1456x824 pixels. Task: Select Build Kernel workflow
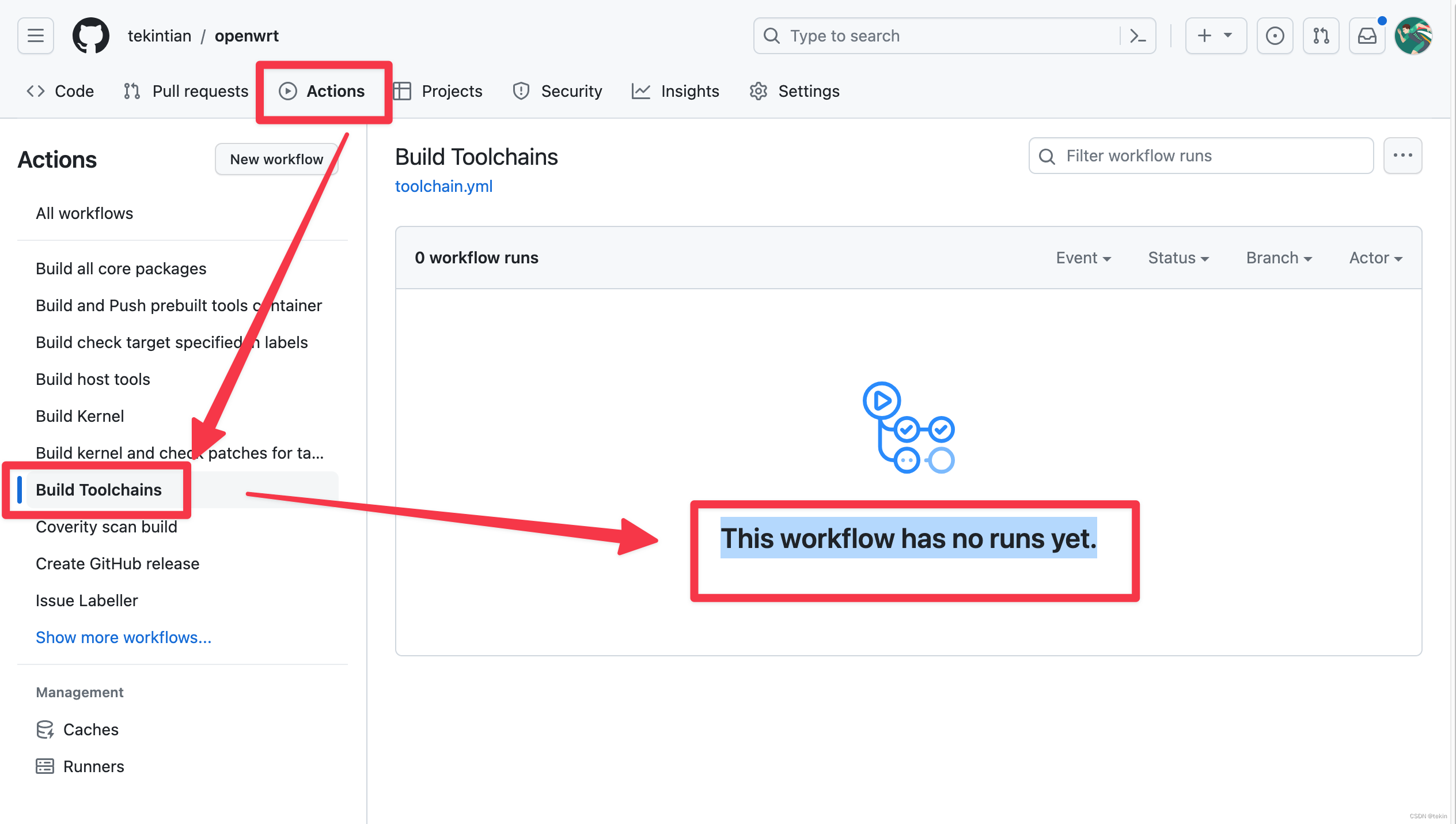click(183, 416)
